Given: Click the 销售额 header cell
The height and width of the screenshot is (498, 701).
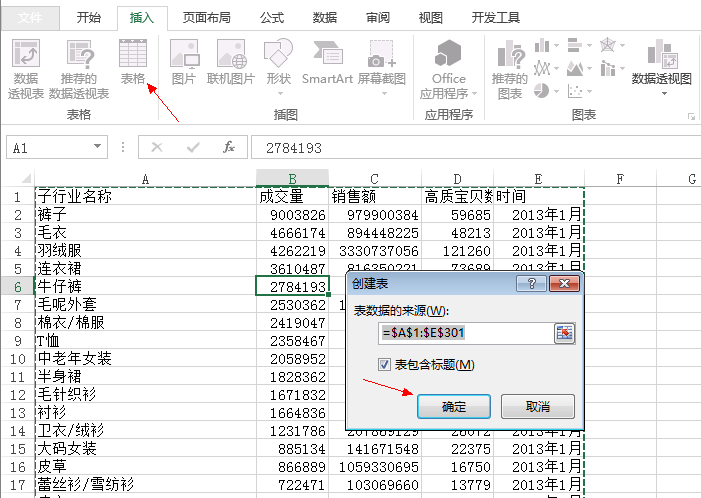Looking at the screenshot, I should 375,196.
